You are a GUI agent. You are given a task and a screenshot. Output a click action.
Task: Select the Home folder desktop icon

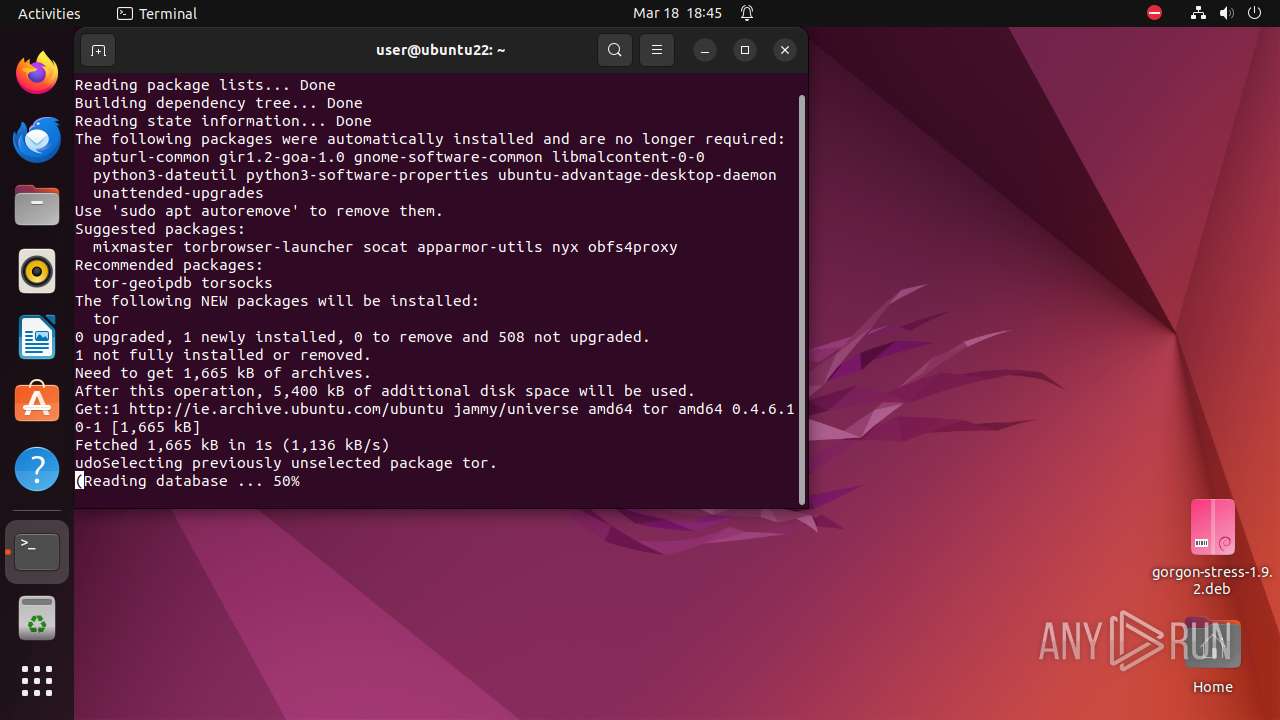point(1212,656)
